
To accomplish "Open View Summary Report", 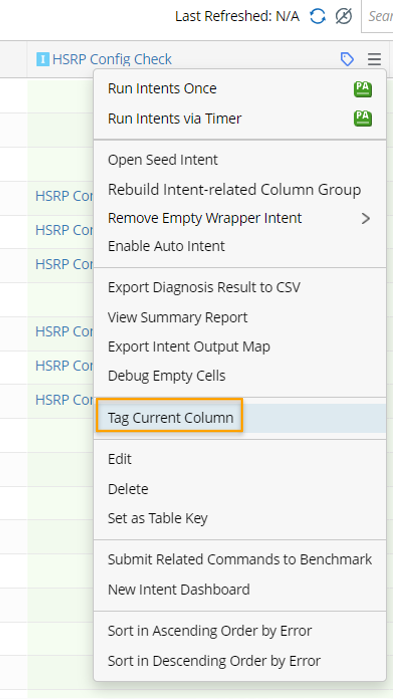I will click(177, 317).
